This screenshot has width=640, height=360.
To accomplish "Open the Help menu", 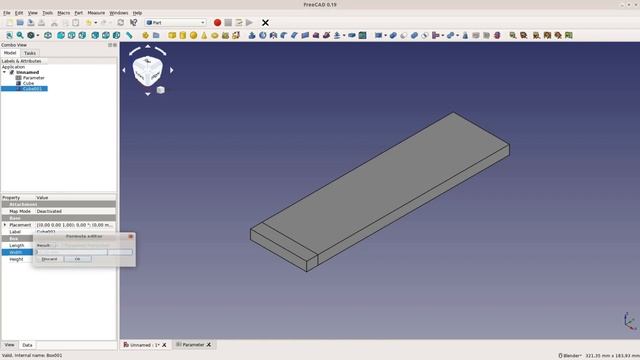I will click(138, 13).
